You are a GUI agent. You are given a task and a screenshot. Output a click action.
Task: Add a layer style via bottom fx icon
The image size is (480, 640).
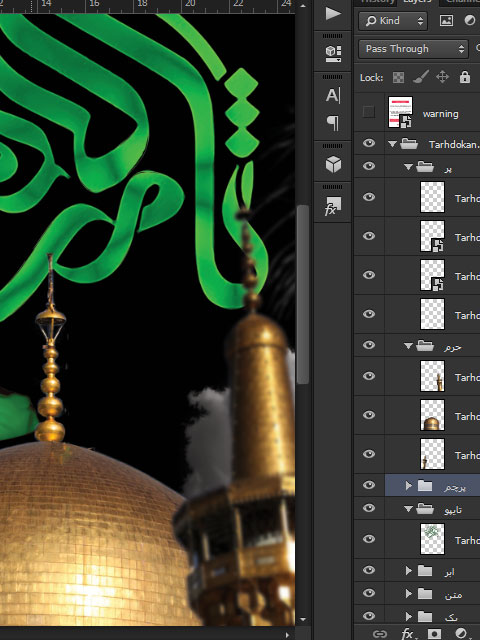tap(407, 633)
